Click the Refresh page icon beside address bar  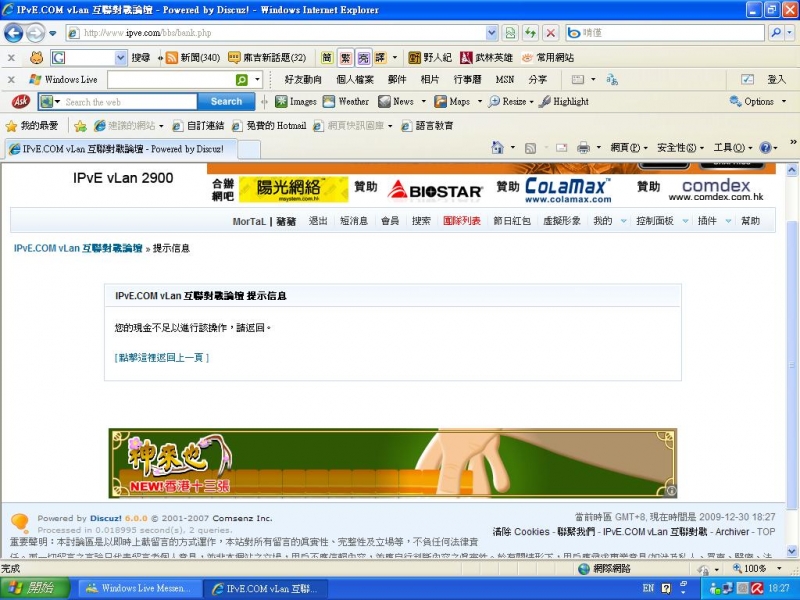click(x=531, y=33)
